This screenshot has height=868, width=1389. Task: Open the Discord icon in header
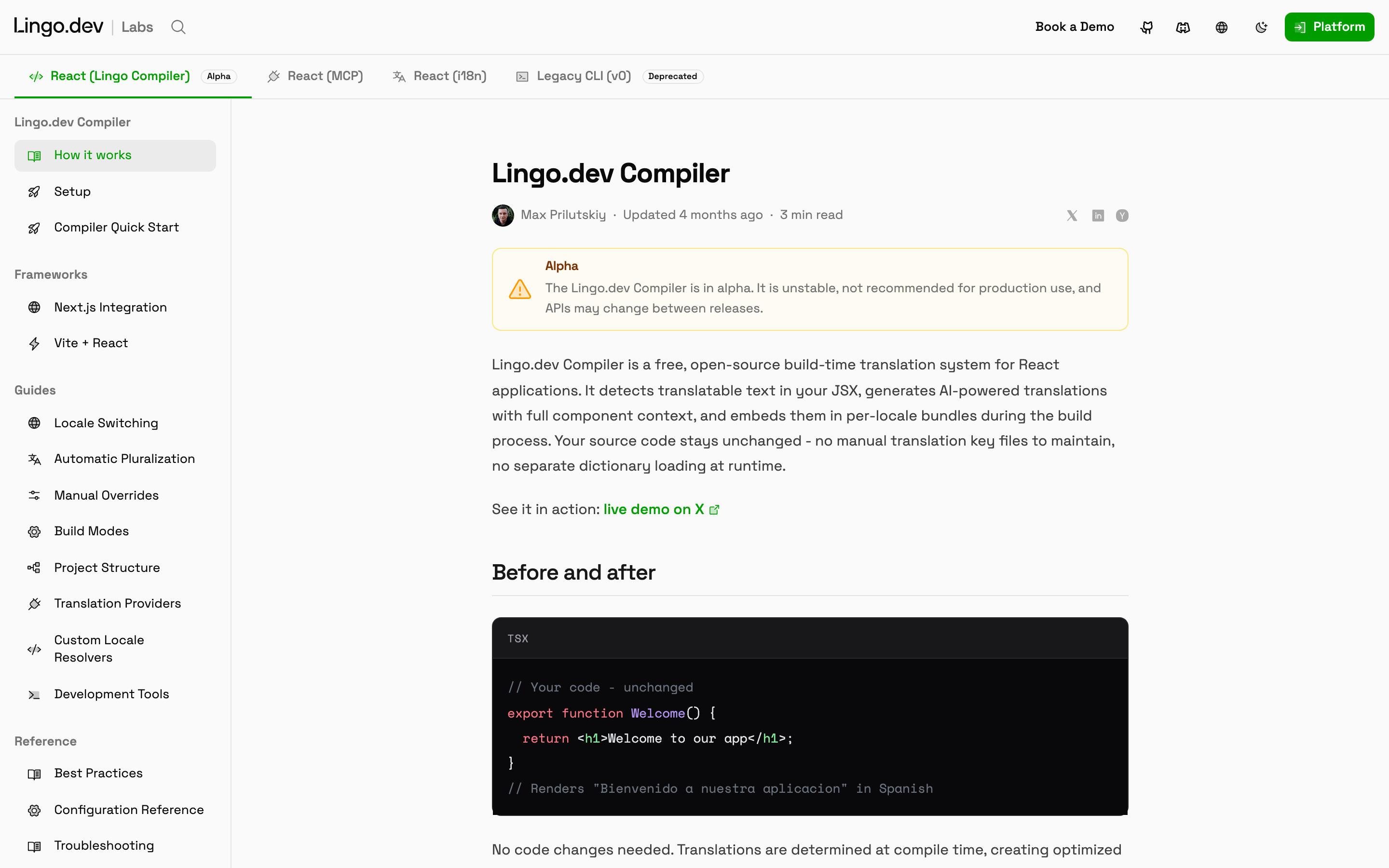[1183, 27]
